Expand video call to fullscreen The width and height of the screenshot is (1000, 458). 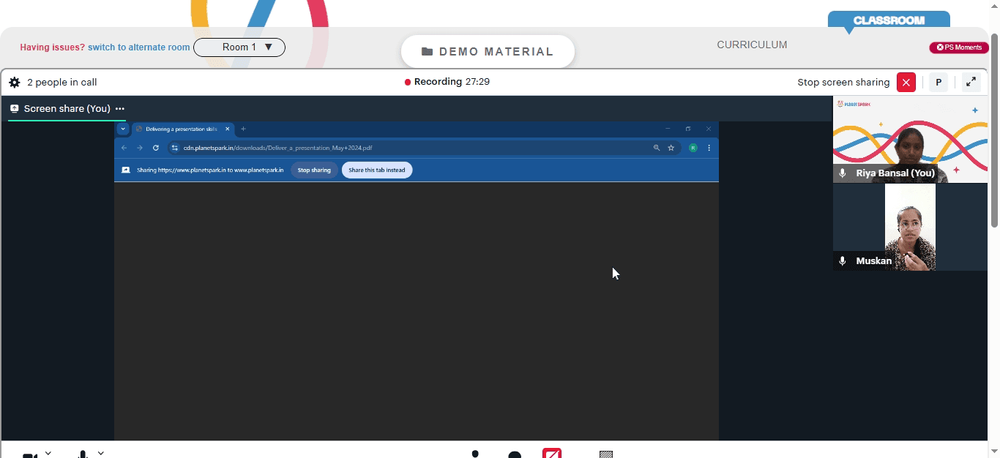click(x=971, y=82)
